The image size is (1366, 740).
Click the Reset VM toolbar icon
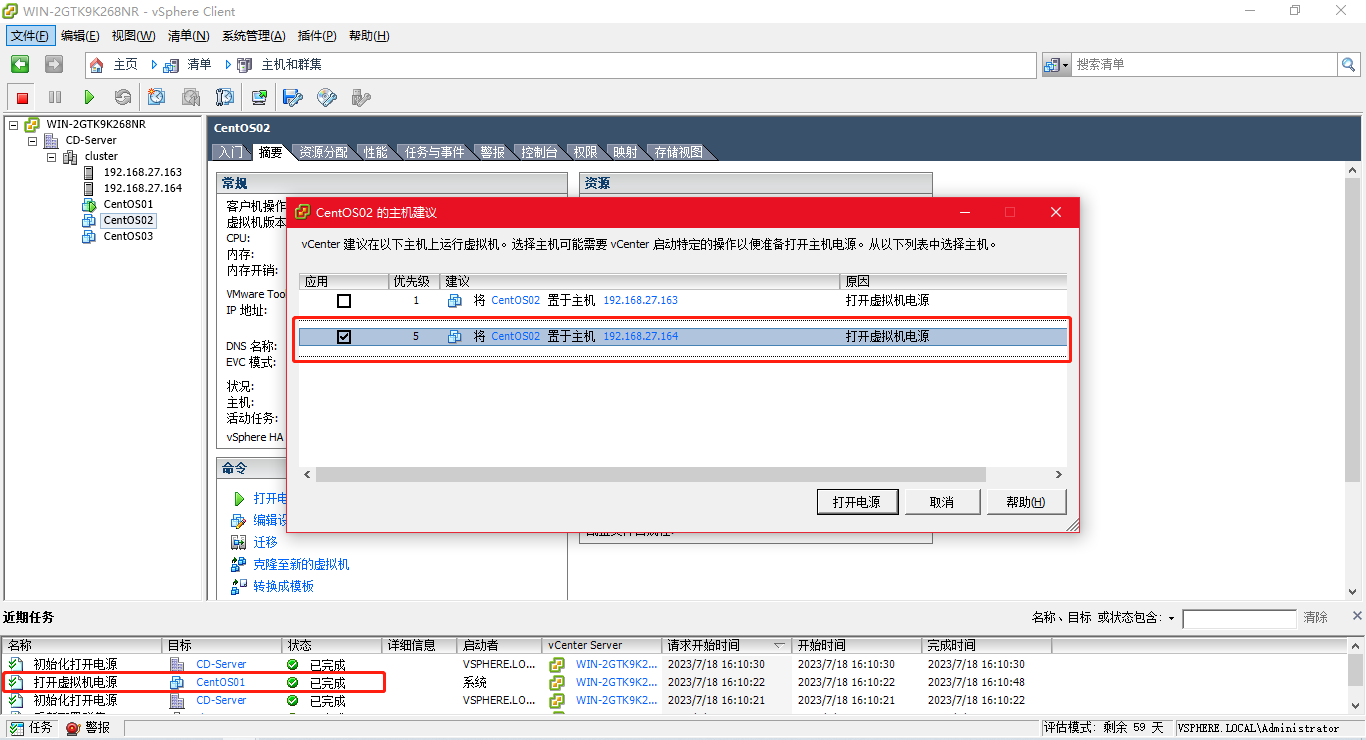[x=122, y=97]
